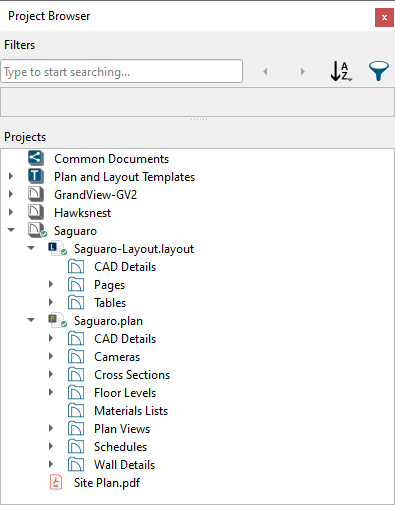Select the Cross Sections label
This screenshot has height=505, width=395.
[x=132, y=375]
